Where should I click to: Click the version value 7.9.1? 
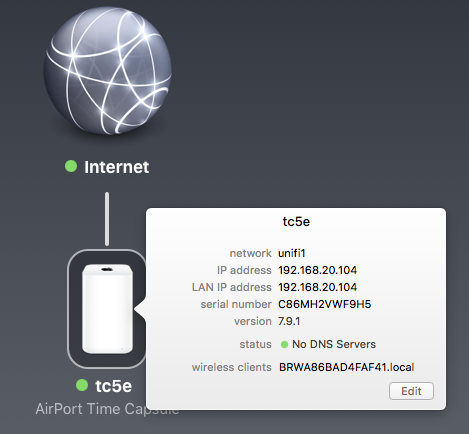coord(289,321)
